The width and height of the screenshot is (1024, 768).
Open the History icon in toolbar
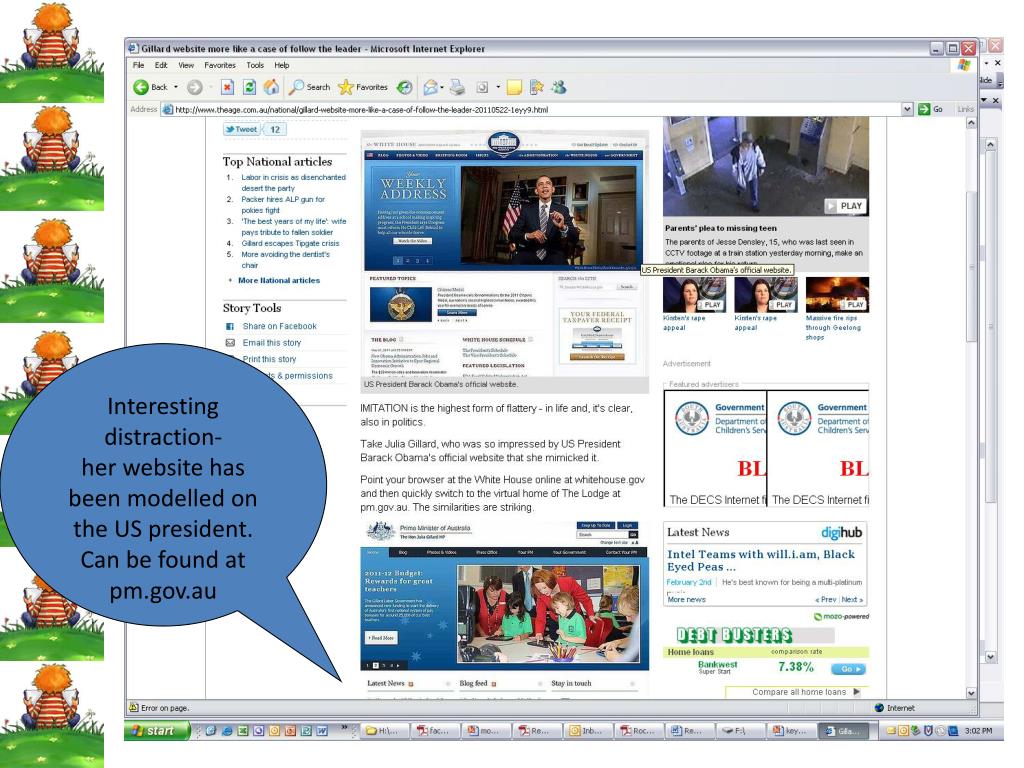pyautogui.click(x=405, y=87)
